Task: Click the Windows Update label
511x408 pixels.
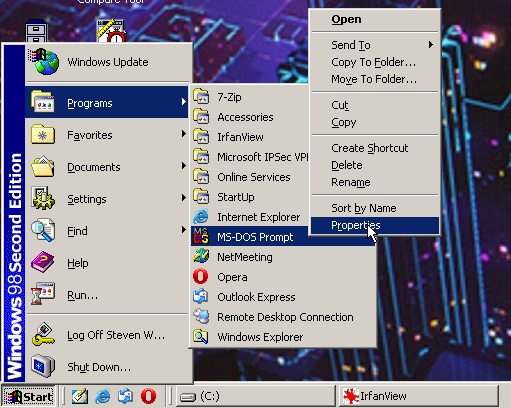Action: pos(108,62)
